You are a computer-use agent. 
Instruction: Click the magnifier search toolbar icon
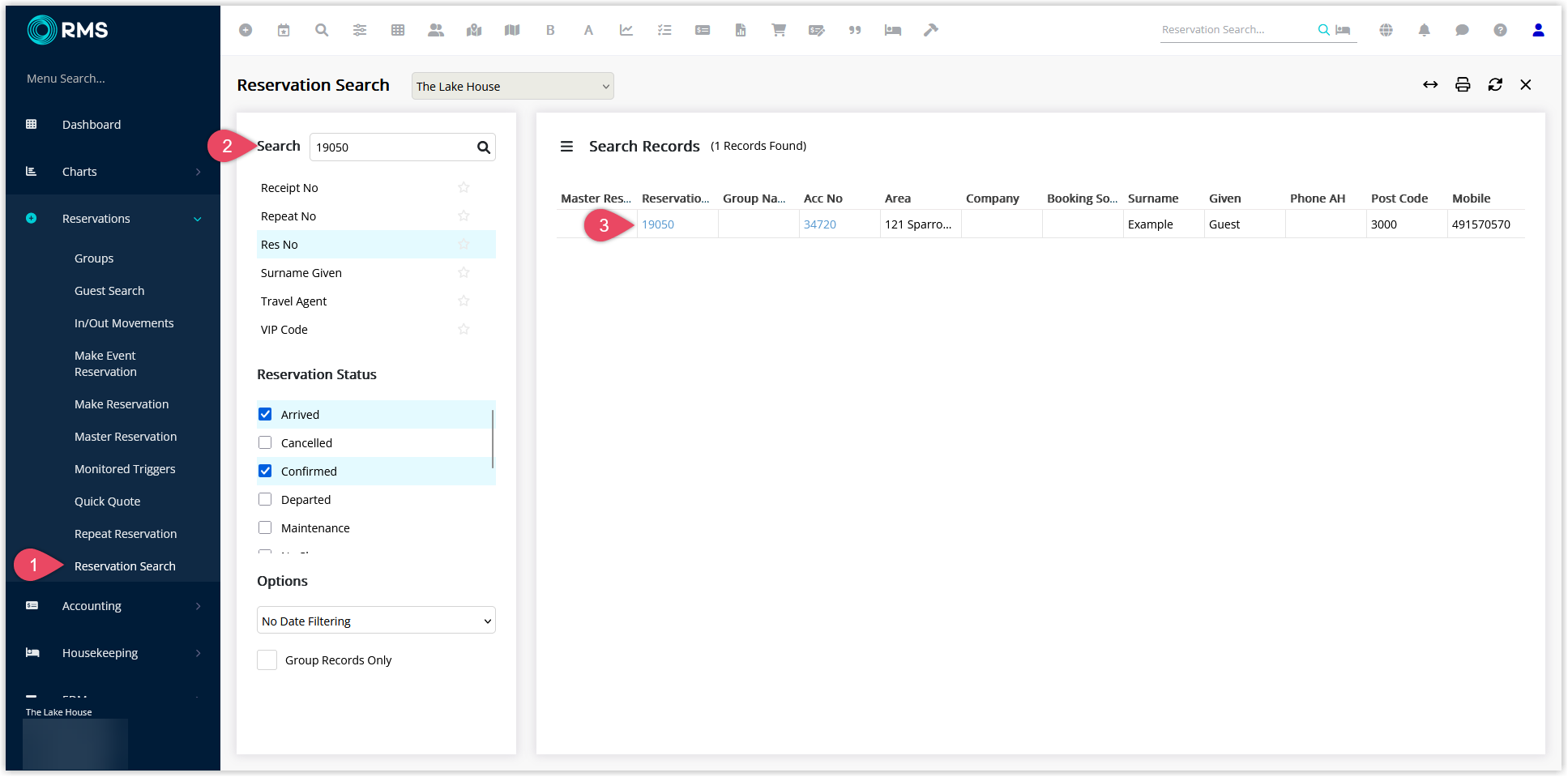point(322,30)
